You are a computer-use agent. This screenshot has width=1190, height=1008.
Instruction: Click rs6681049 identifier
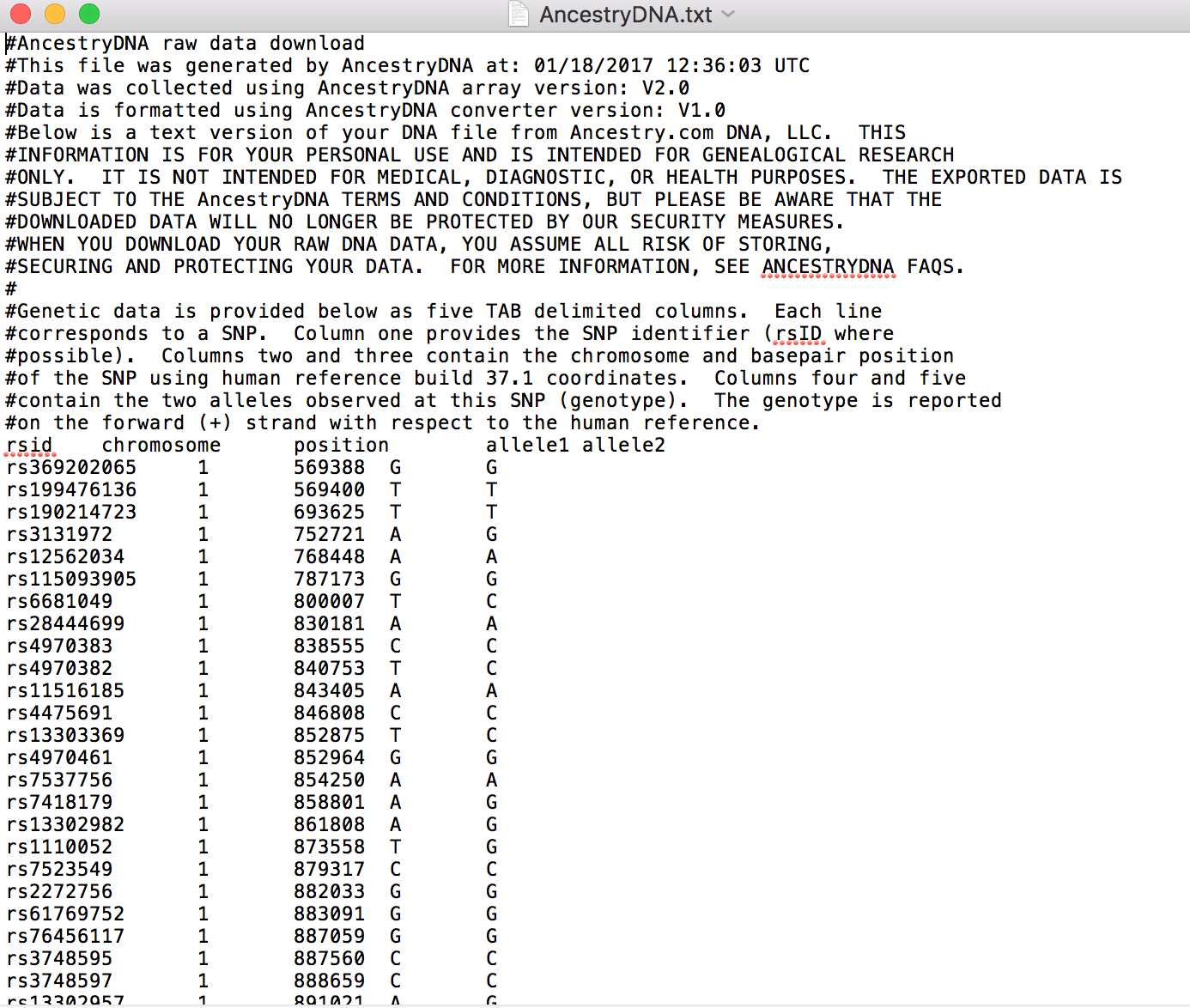[x=59, y=601]
